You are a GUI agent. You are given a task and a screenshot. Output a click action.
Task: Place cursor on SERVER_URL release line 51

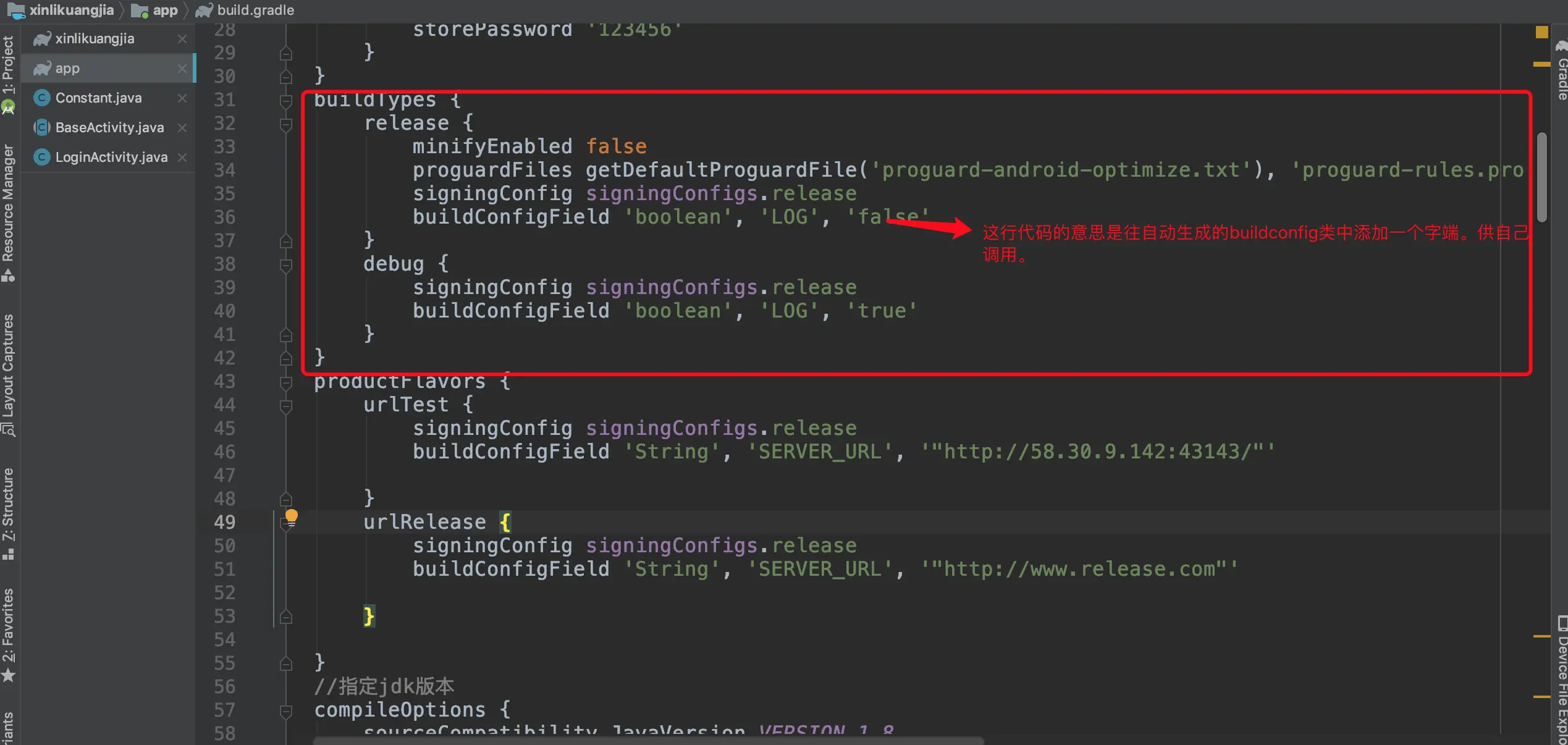[x=819, y=569]
